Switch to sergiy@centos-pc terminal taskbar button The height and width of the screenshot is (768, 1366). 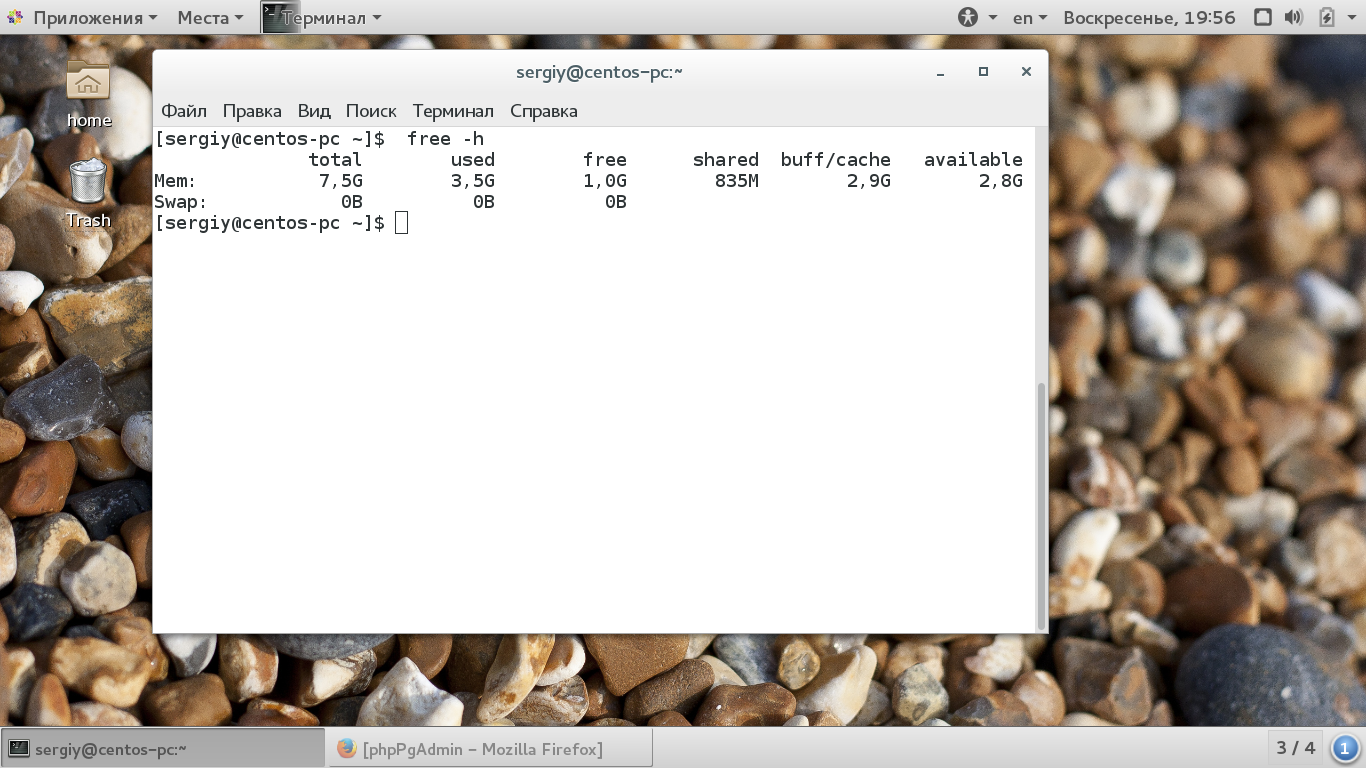tap(164, 748)
